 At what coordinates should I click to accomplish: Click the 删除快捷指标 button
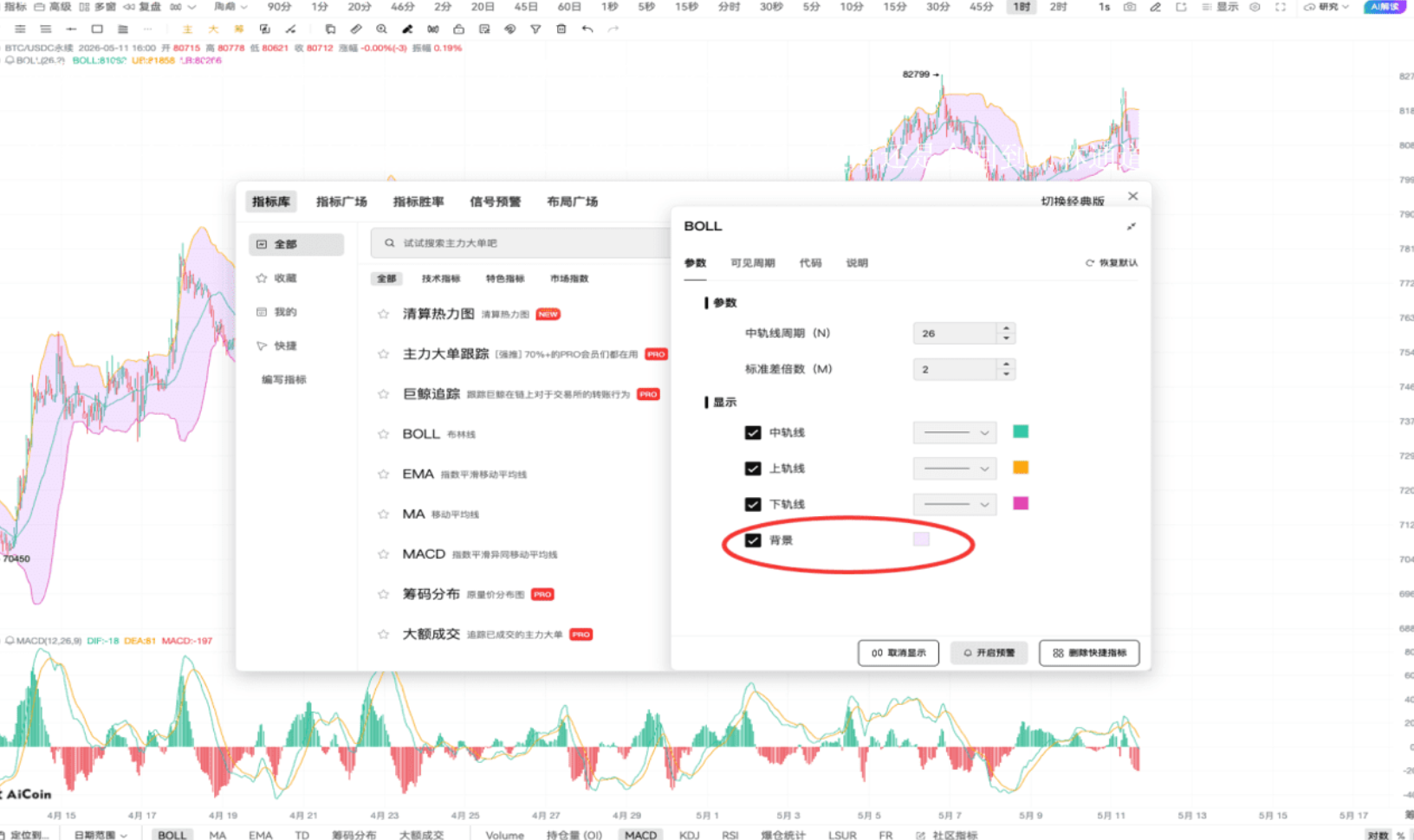[x=1089, y=653]
